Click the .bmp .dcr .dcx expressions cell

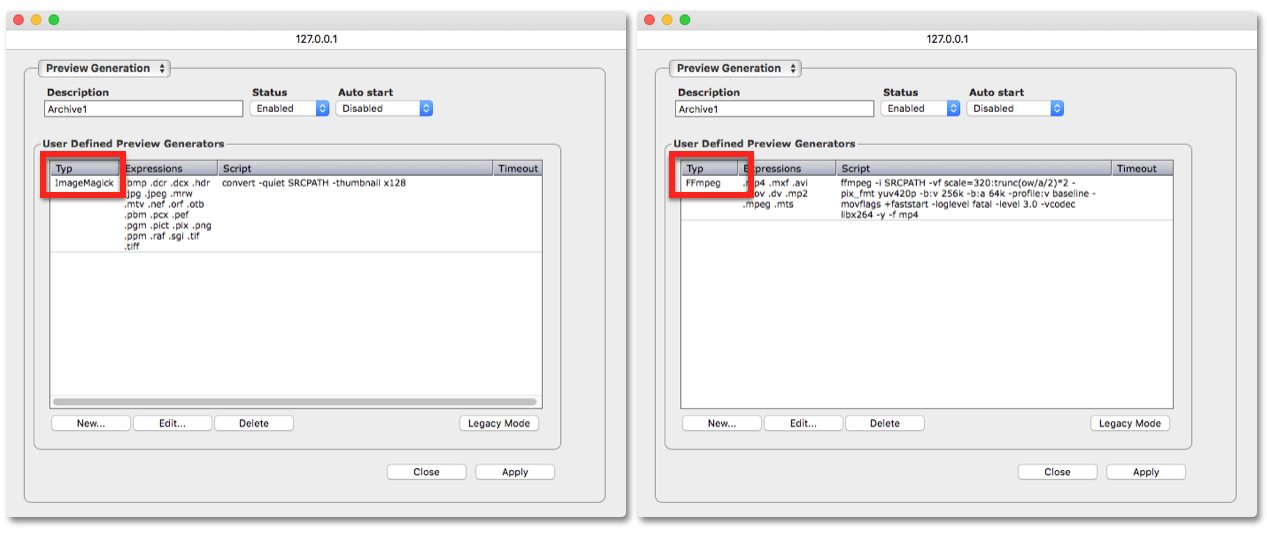tap(167, 215)
